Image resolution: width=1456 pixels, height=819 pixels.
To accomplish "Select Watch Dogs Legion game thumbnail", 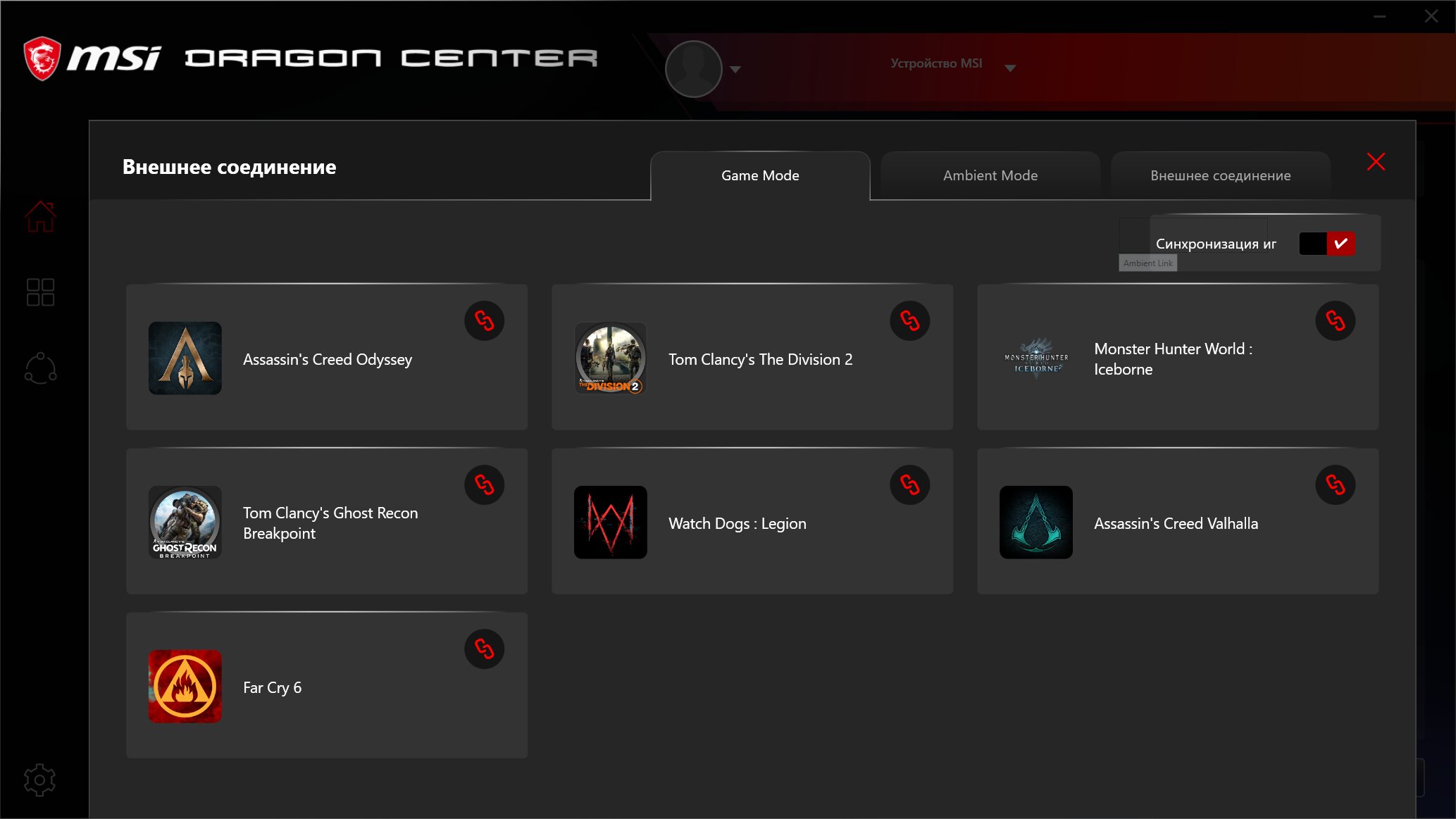I will click(611, 523).
